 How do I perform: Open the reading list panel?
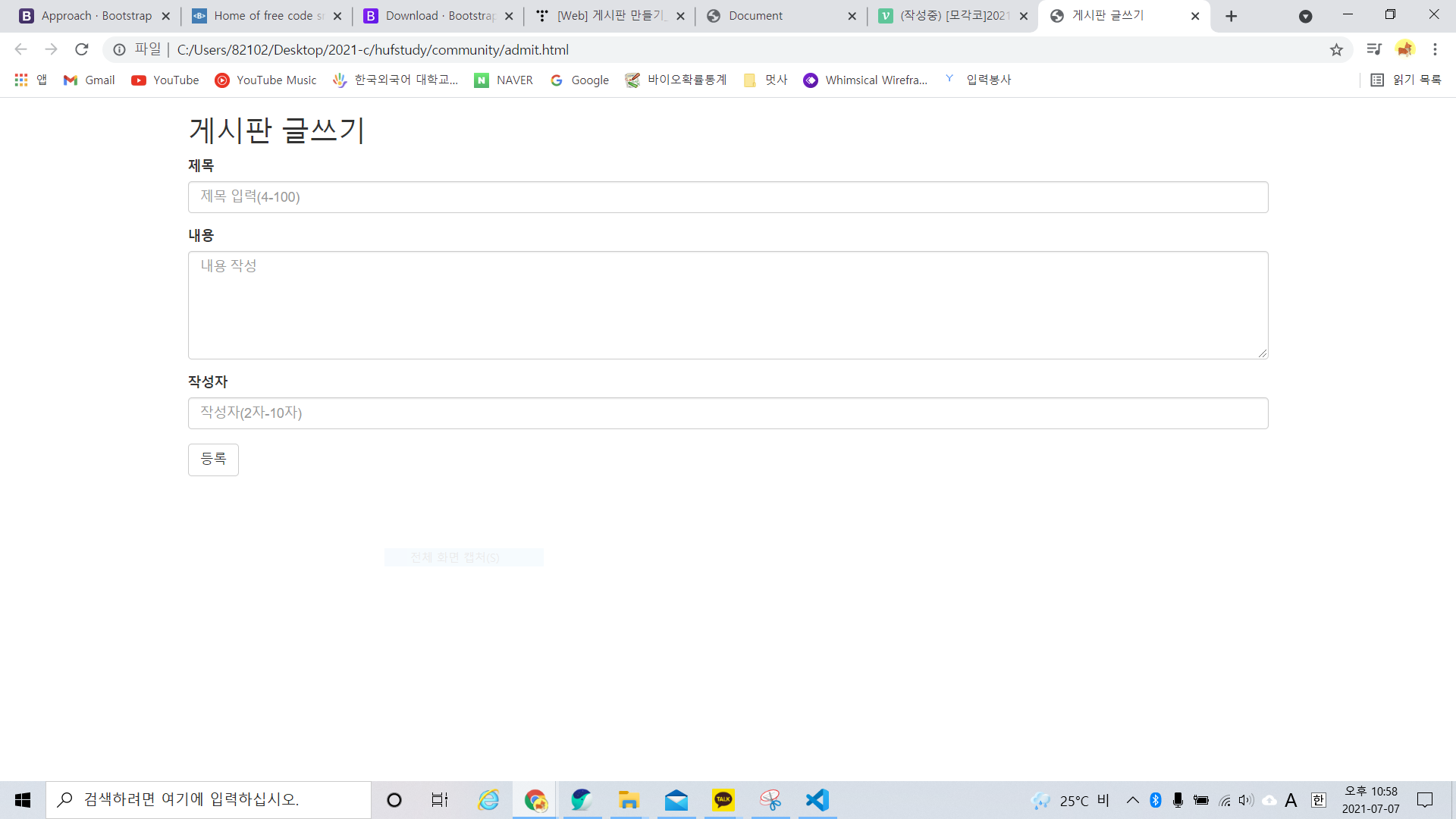1407,80
